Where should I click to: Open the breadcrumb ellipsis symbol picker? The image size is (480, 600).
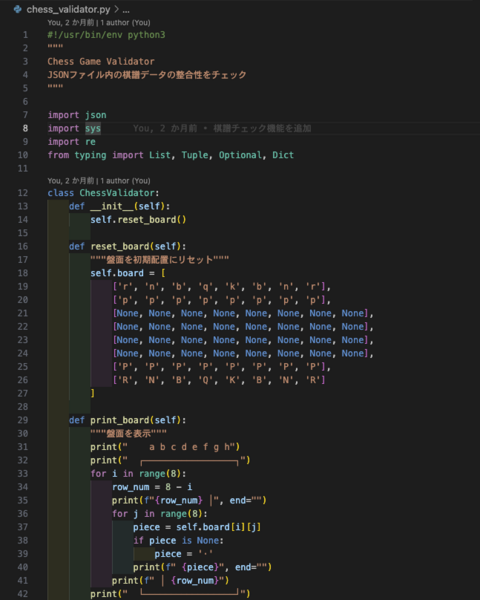(126, 10)
